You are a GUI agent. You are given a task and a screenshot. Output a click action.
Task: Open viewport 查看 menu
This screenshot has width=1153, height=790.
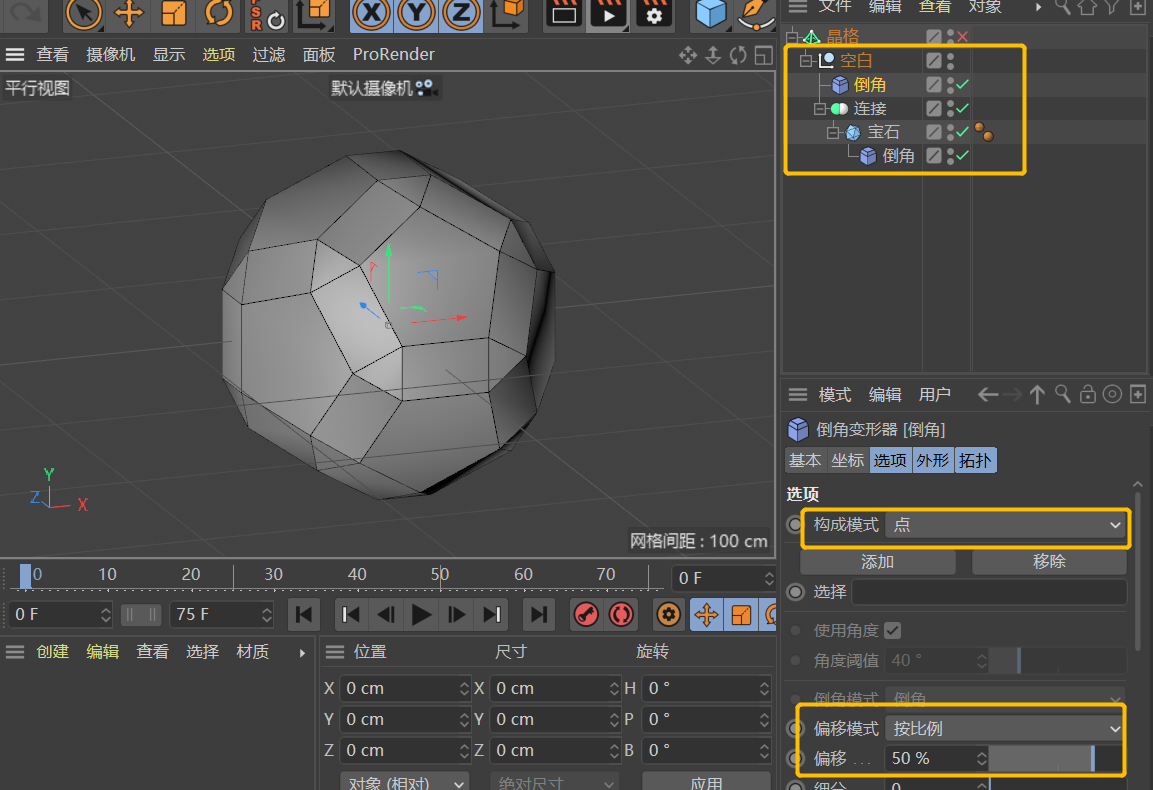coord(52,54)
